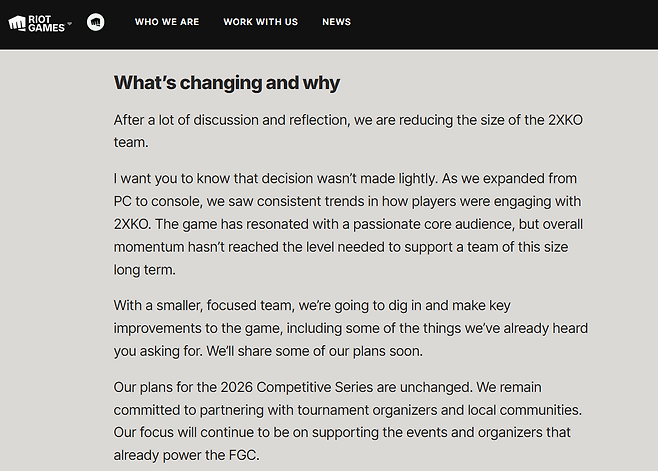Click the "What's changing and why" heading
The width and height of the screenshot is (658, 471).
tap(227, 83)
